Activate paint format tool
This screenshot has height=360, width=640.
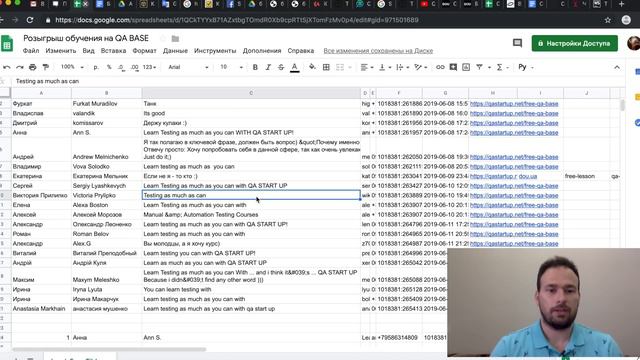(45, 67)
